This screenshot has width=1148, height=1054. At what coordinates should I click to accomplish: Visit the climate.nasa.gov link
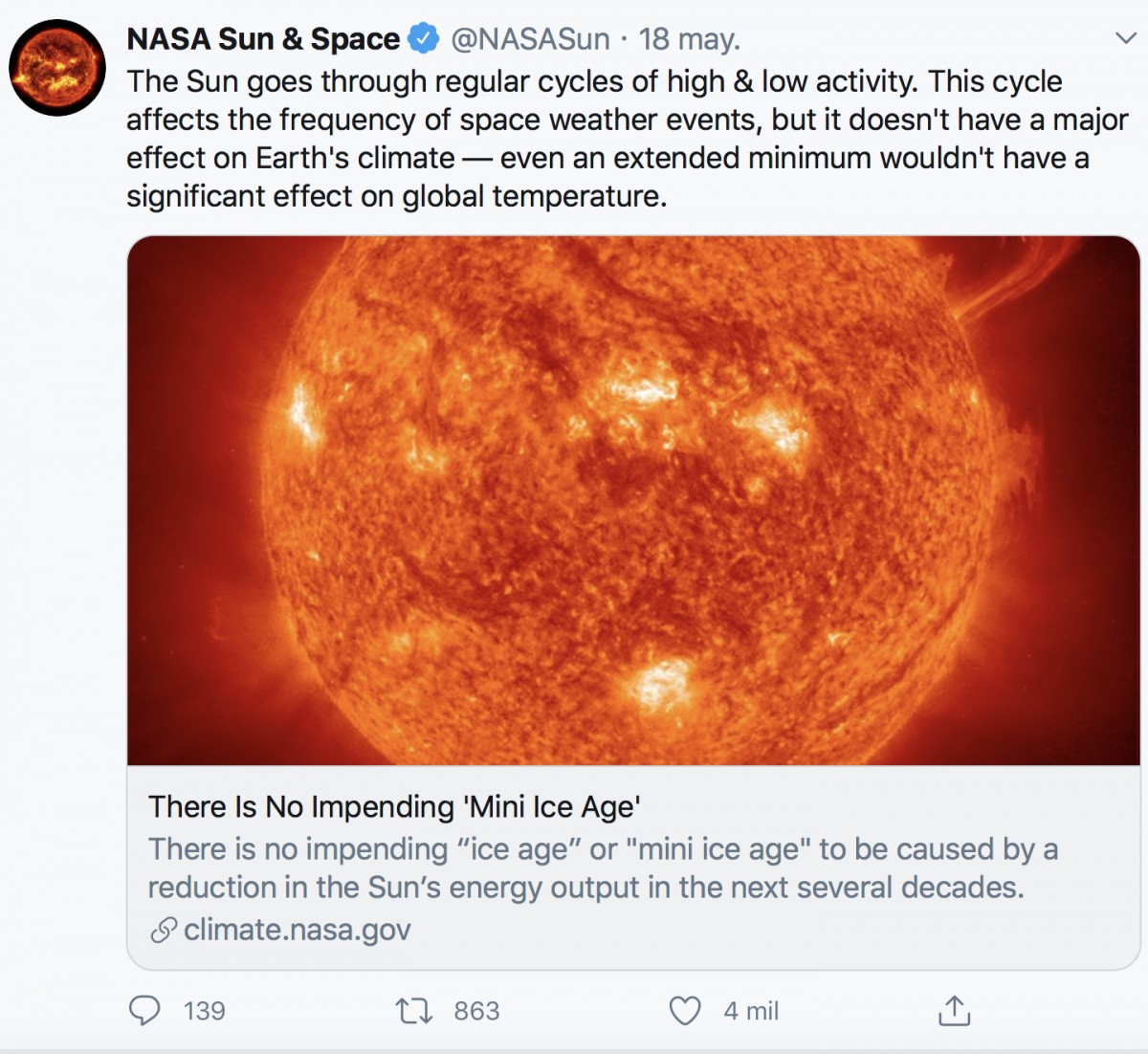click(x=298, y=930)
